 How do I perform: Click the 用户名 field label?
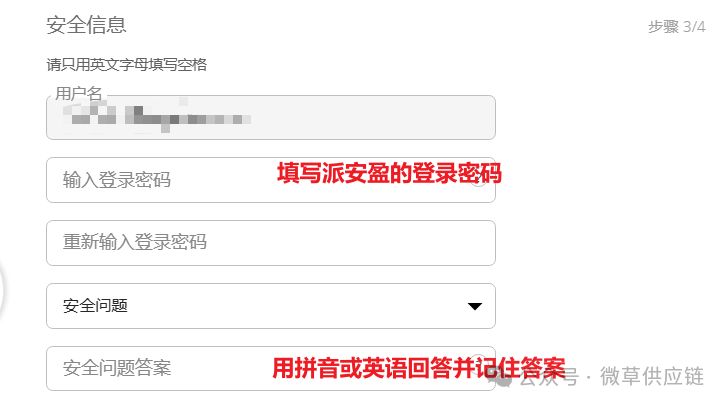tap(78, 93)
